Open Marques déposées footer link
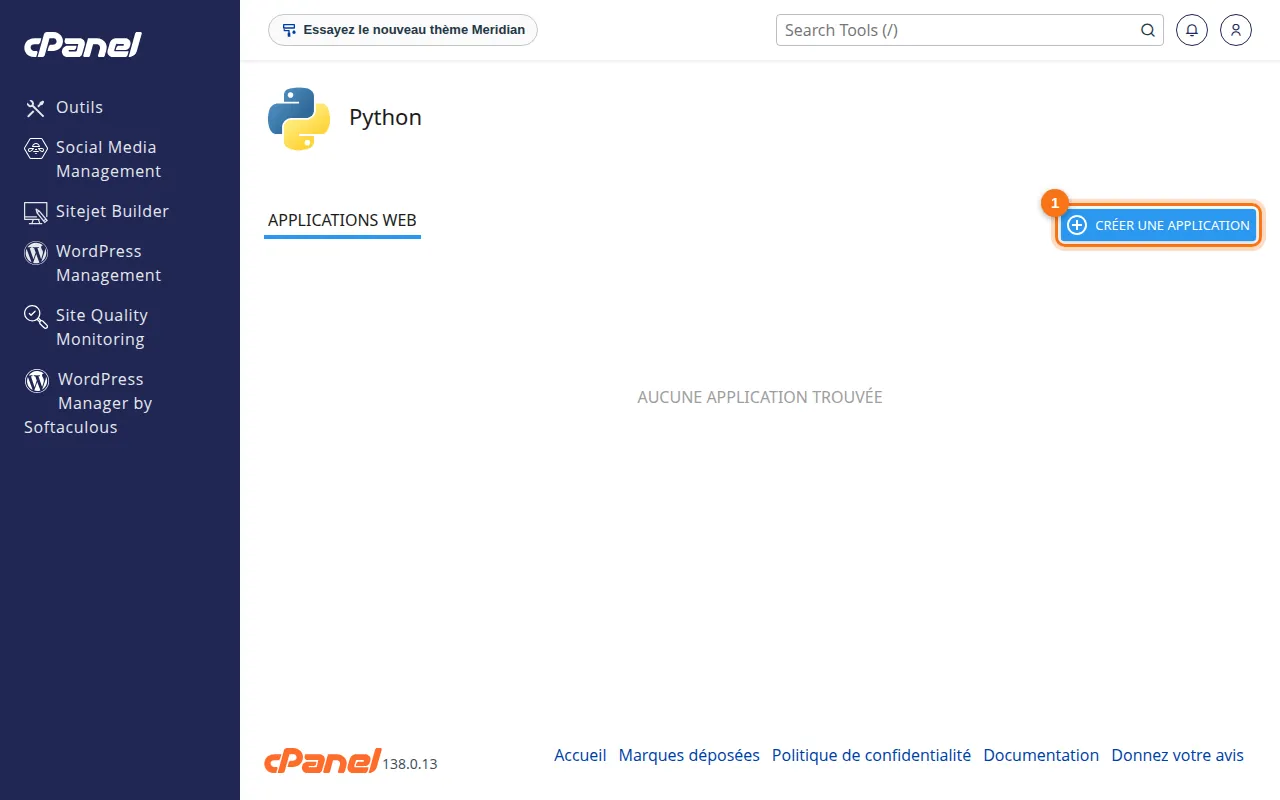Viewport: 1280px width, 800px height. click(x=689, y=755)
